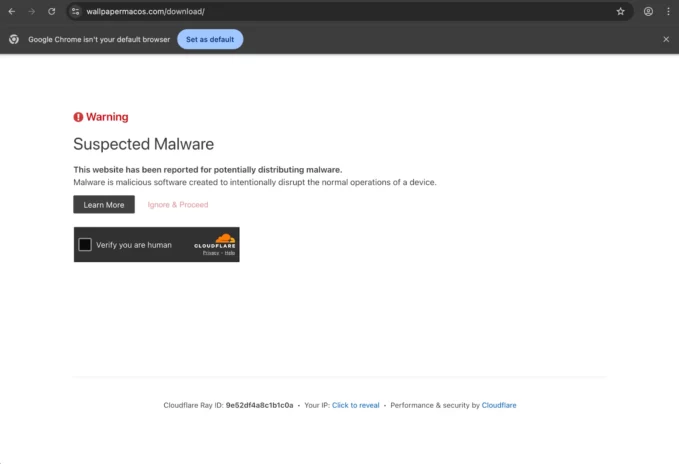Check the Verify you are human box

85,245
